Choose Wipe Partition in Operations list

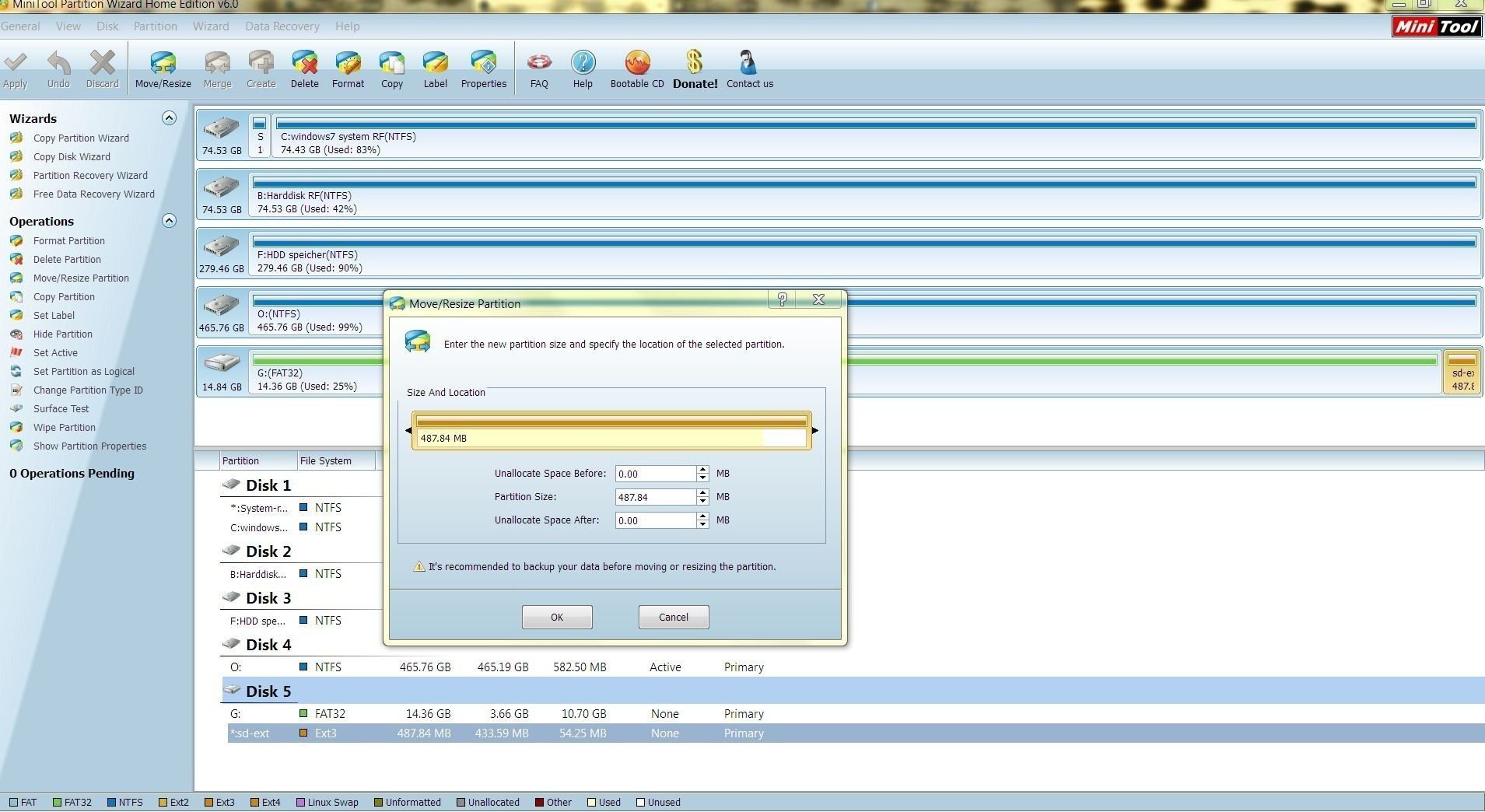(x=64, y=427)
